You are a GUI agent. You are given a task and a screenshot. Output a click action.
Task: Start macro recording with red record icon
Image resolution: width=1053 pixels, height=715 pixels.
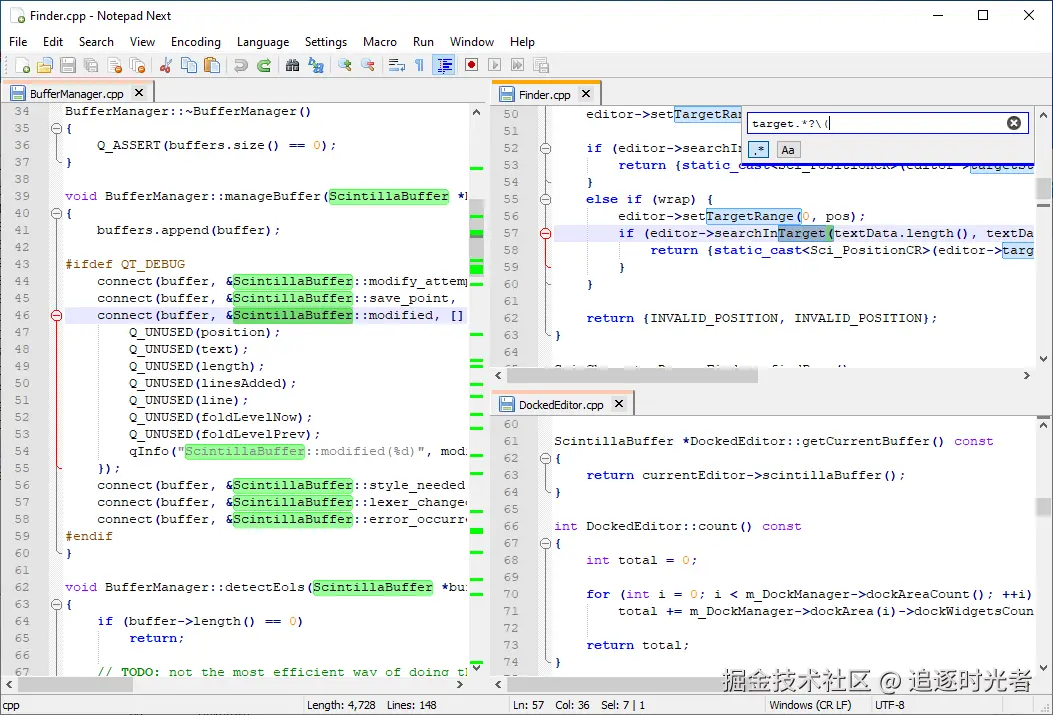point(471,65)
